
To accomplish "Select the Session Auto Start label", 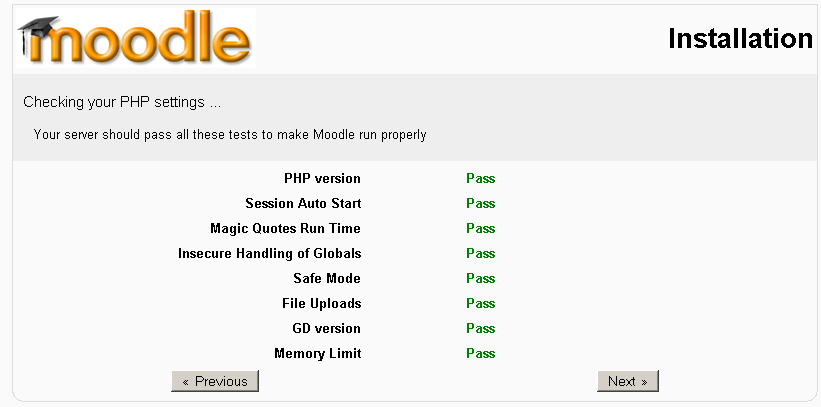I will [303, 204].
